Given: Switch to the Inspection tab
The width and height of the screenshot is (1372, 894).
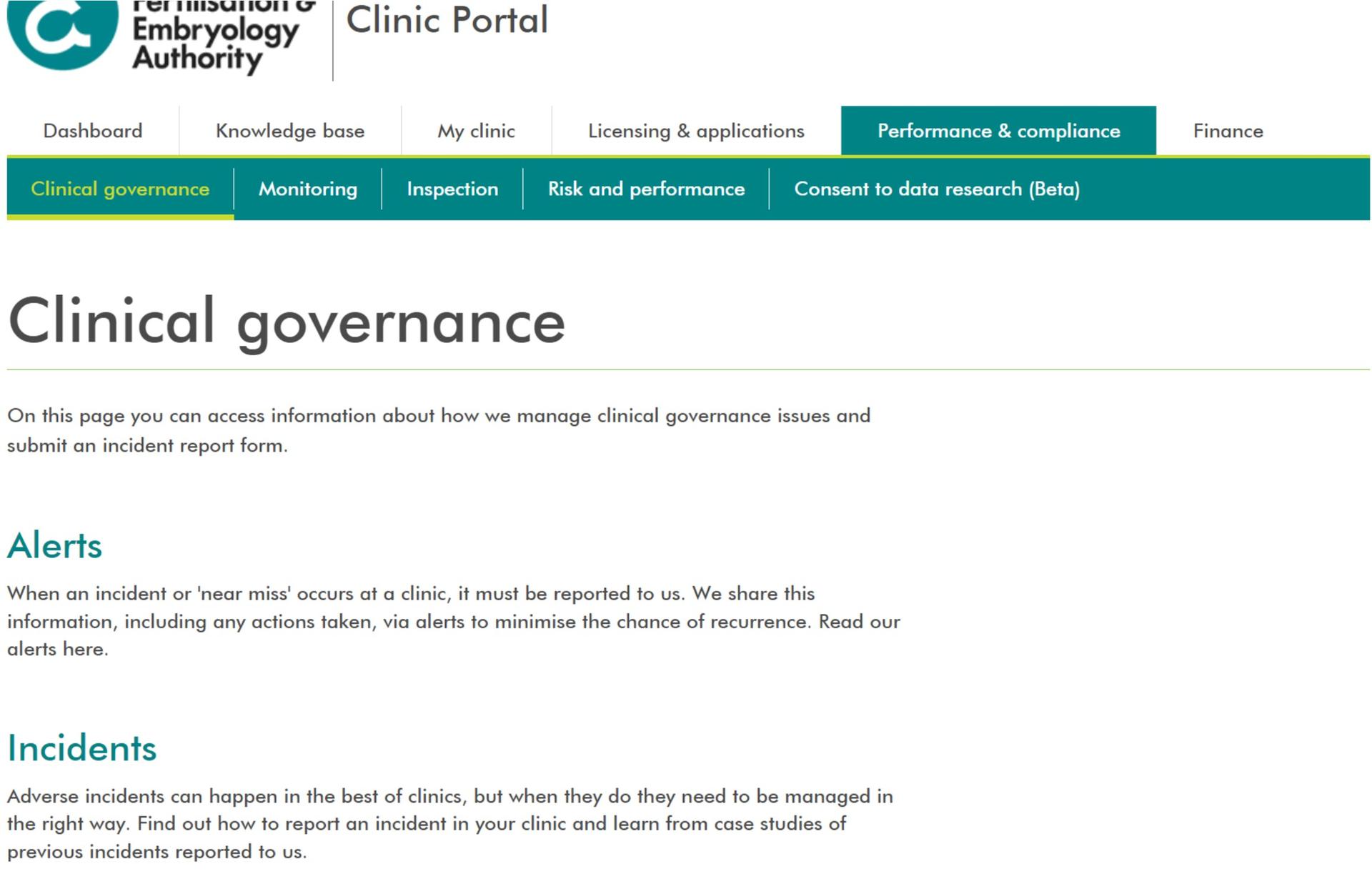Looking at the screenshot, I should [x=452, y=189].
